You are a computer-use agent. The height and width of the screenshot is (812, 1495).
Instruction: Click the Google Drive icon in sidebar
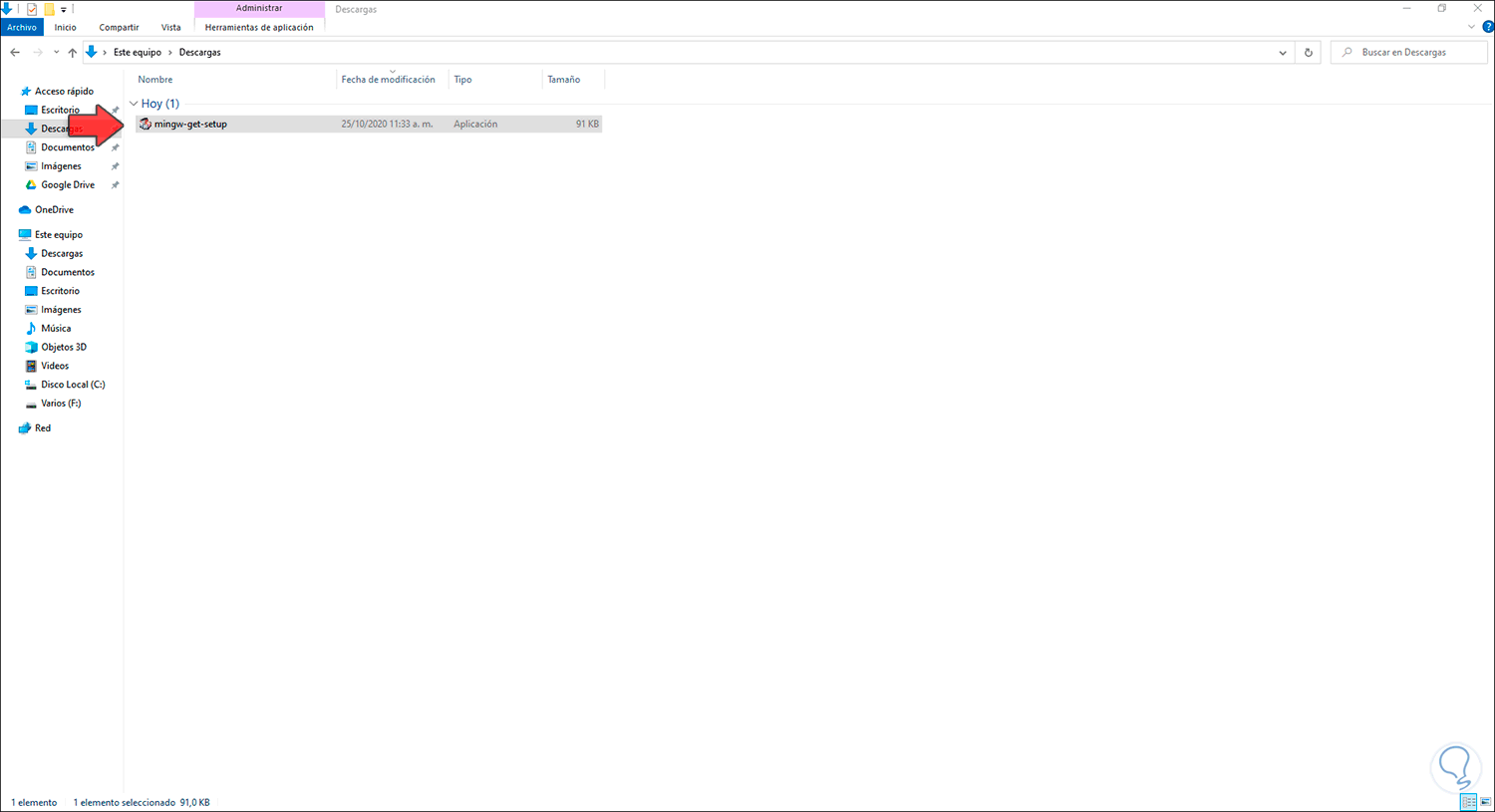coord(31,185)
